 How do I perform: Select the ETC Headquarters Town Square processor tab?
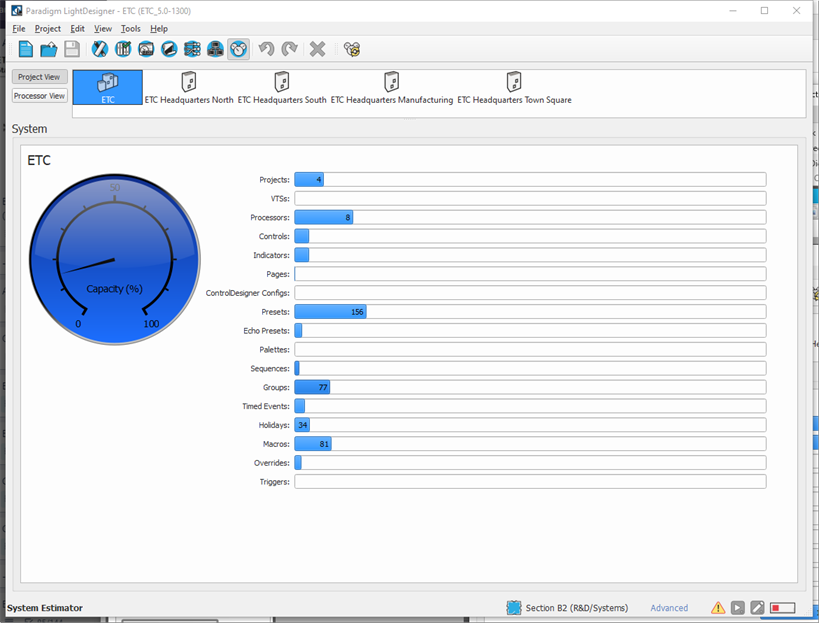point(514,88)
